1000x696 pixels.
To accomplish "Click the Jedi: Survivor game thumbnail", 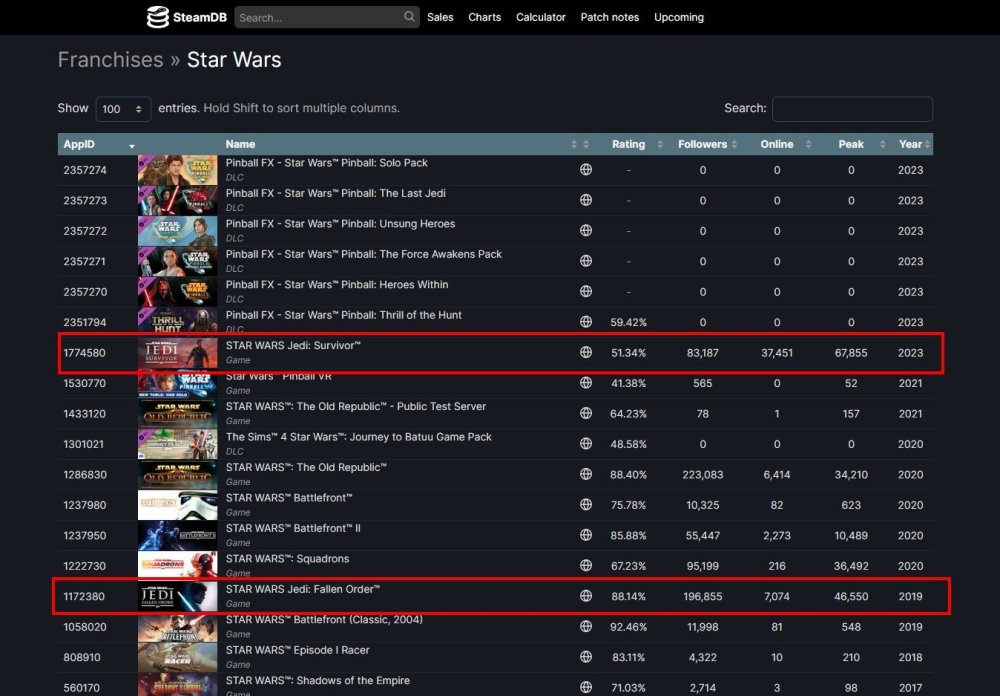I will (x=177, y=353).
